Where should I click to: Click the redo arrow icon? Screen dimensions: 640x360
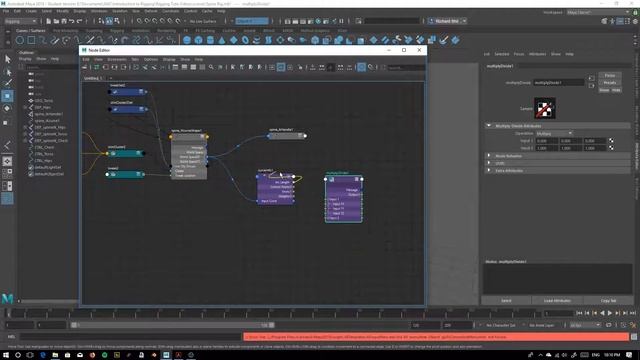pos(80,21)
